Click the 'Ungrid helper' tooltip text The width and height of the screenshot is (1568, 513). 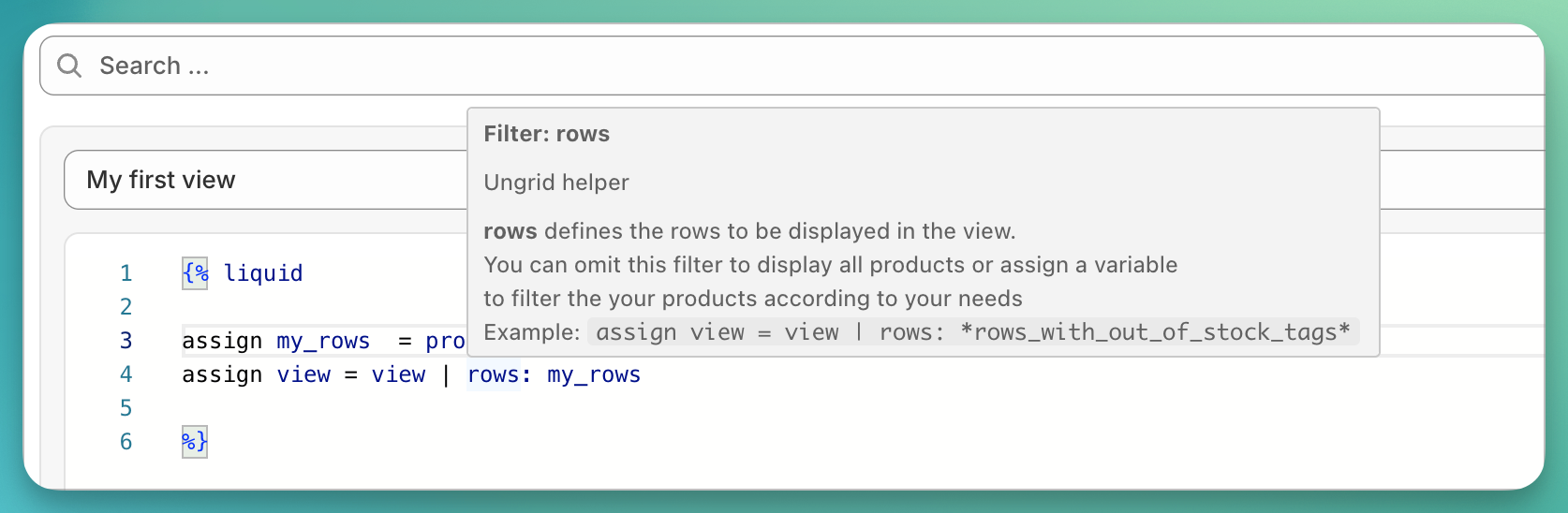coord(556,183)
